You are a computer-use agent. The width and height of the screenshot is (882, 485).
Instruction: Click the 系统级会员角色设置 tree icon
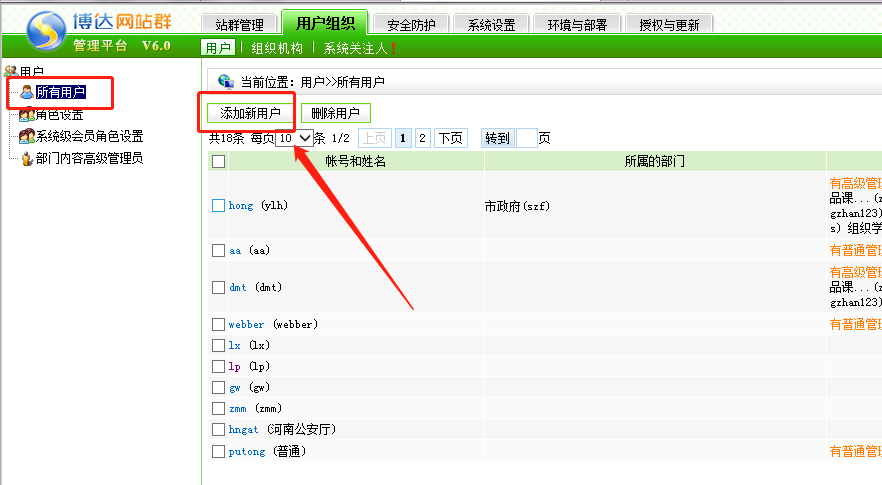(x=27, y=137)
